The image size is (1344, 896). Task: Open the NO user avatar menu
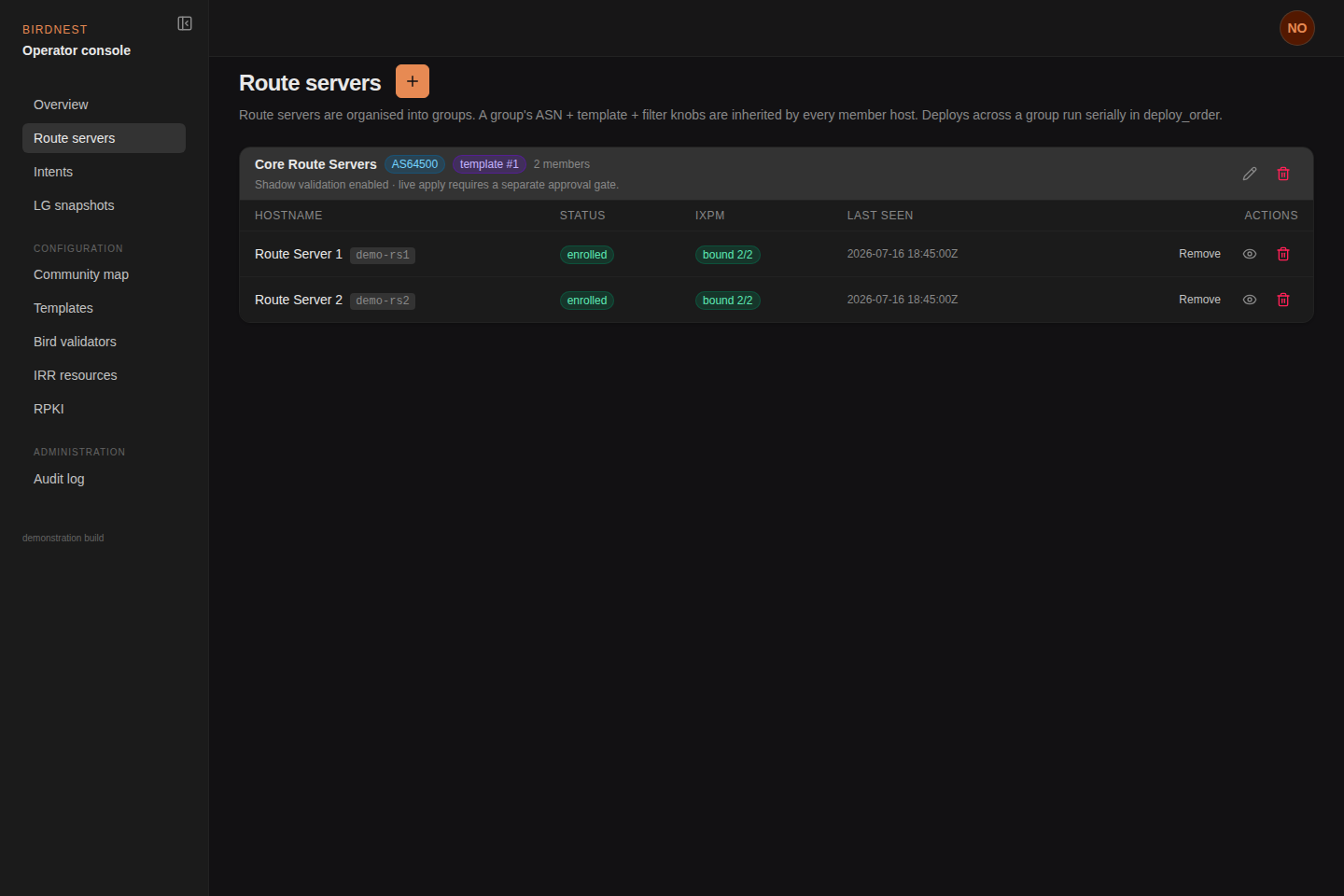pyautogui.click(x=1297, y=28)
